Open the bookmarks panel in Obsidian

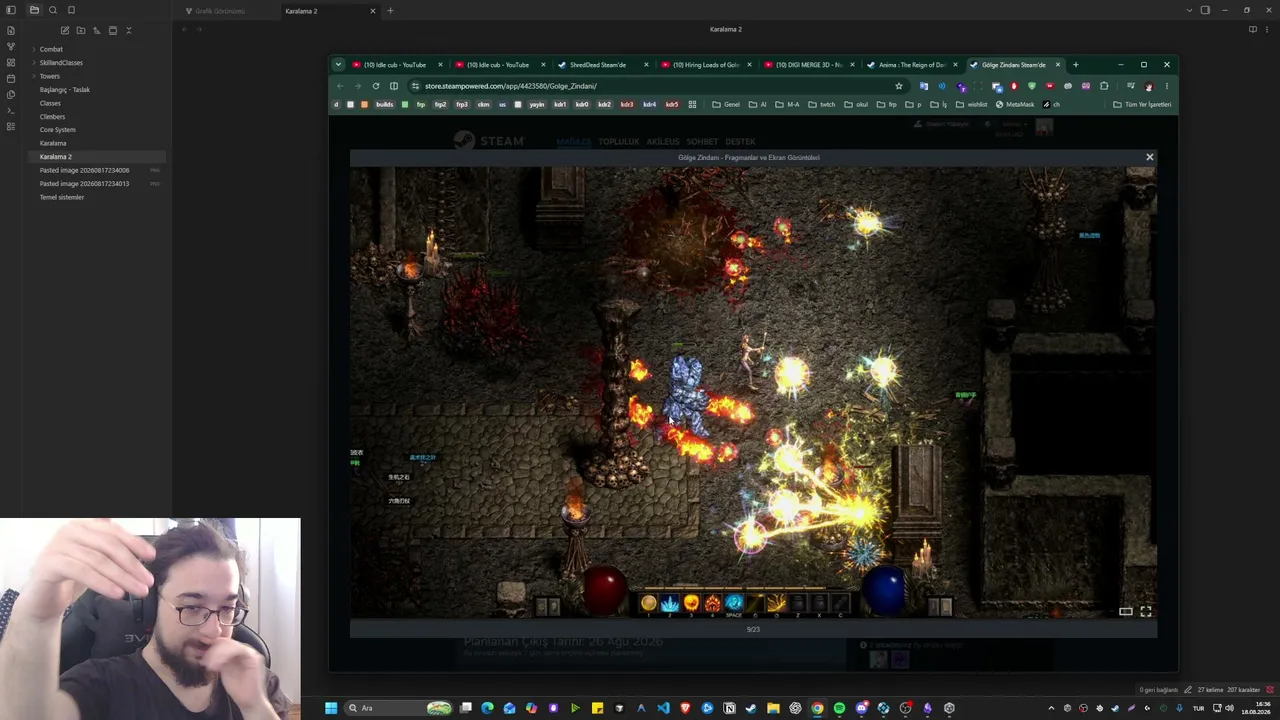[x=72, y=10]
